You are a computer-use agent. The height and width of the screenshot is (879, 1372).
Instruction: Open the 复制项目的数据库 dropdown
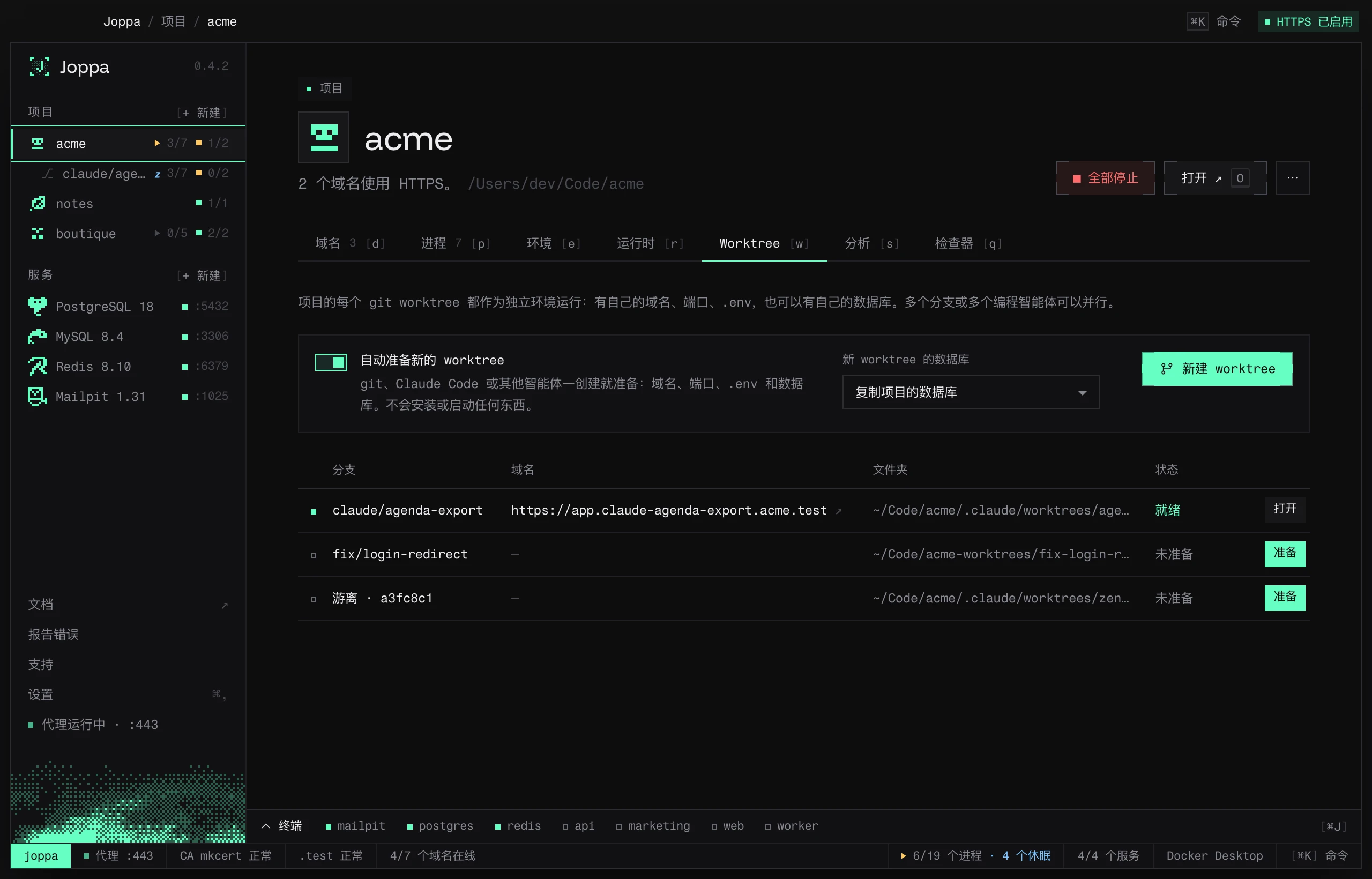coord(970,392)
